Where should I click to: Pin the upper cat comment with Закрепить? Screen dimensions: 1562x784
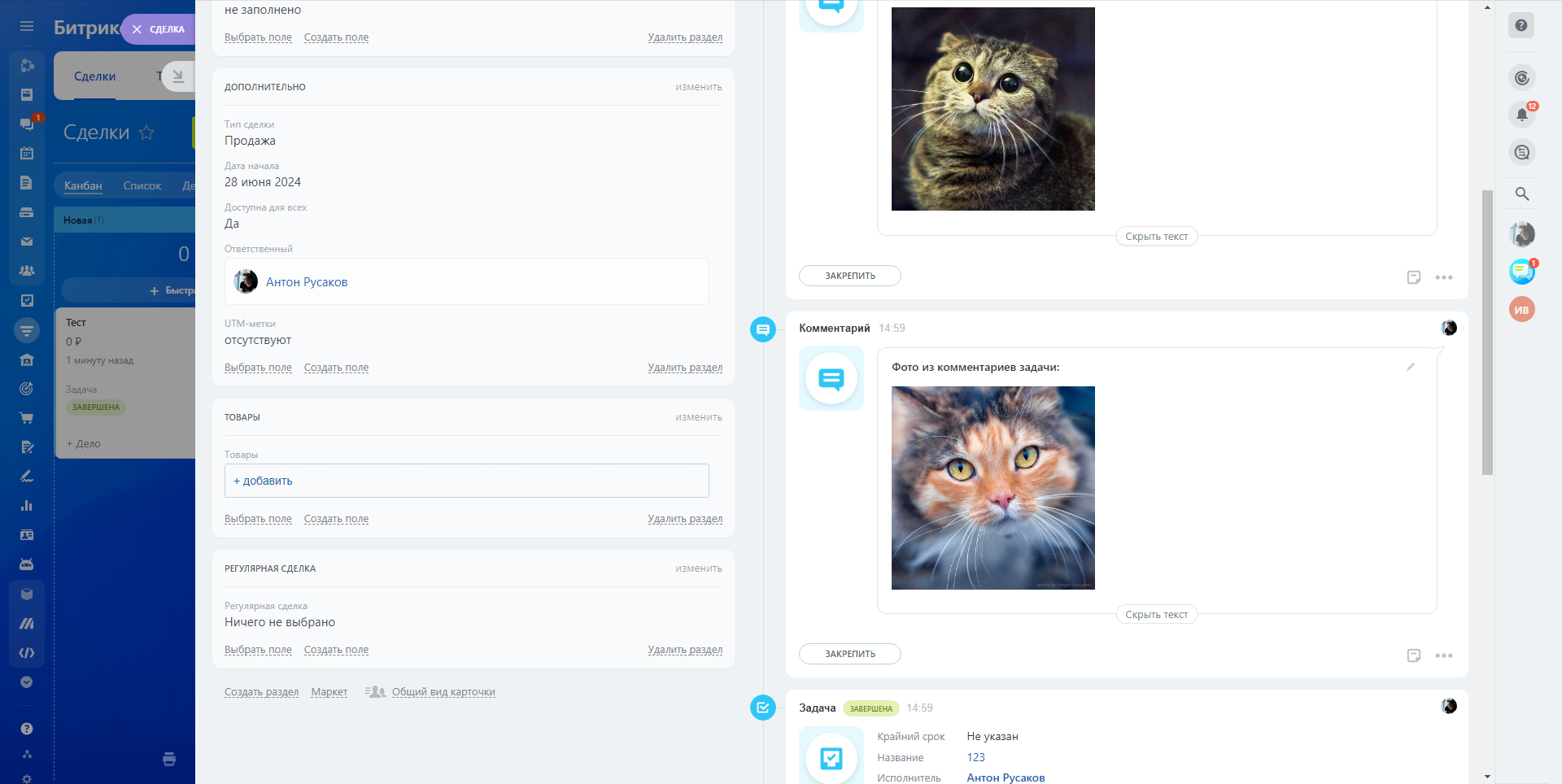pos(850,276)
